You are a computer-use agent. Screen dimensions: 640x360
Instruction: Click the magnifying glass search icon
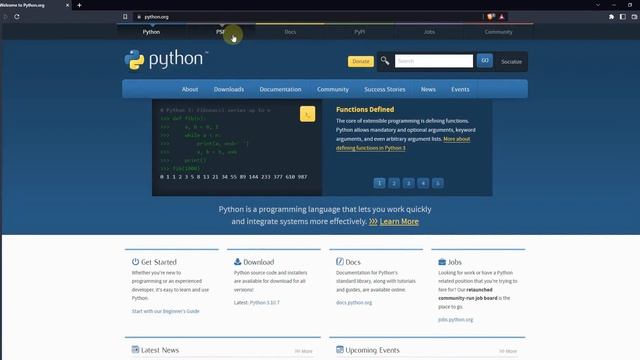(385, 61)
